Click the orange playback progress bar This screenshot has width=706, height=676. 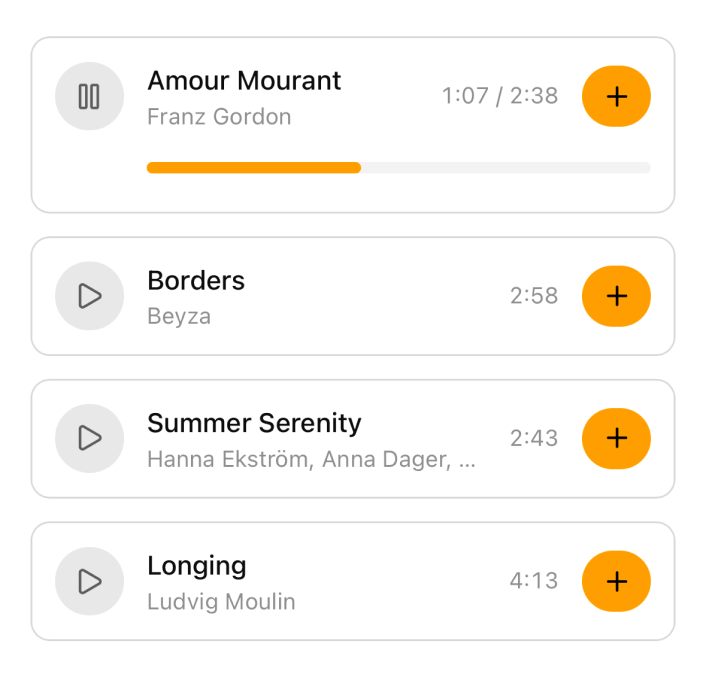(x=253, y=168)
